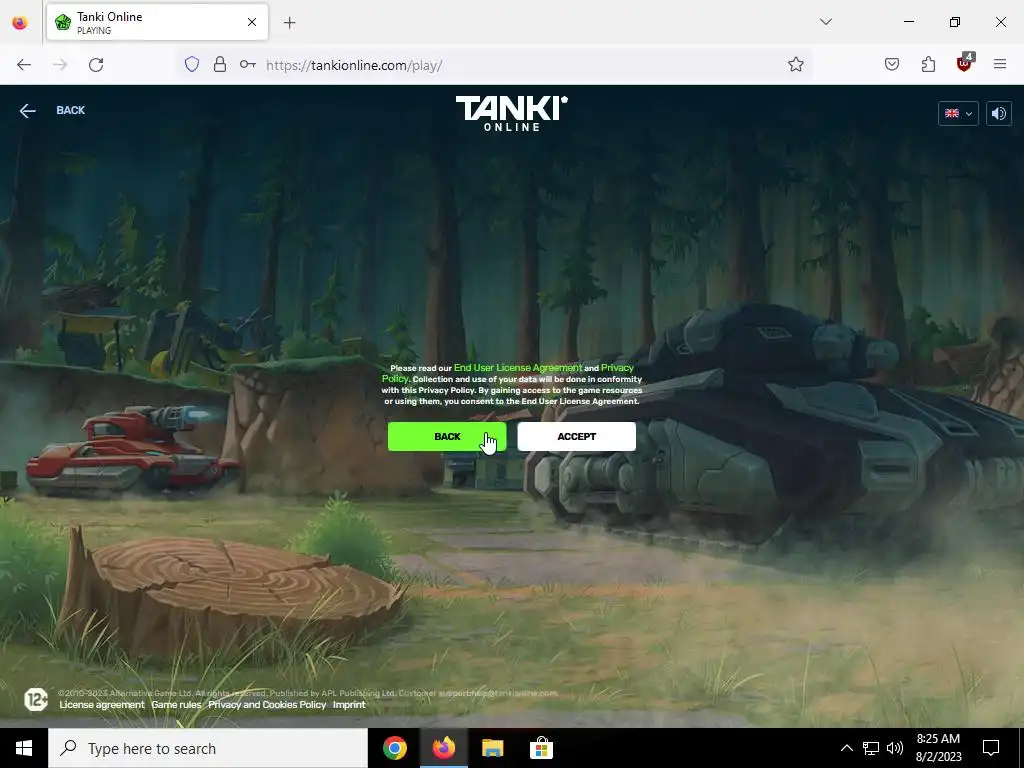This screenshot has width=1024, height=768.
Task: Open the language flag dropdown
Action: point(958,114)
